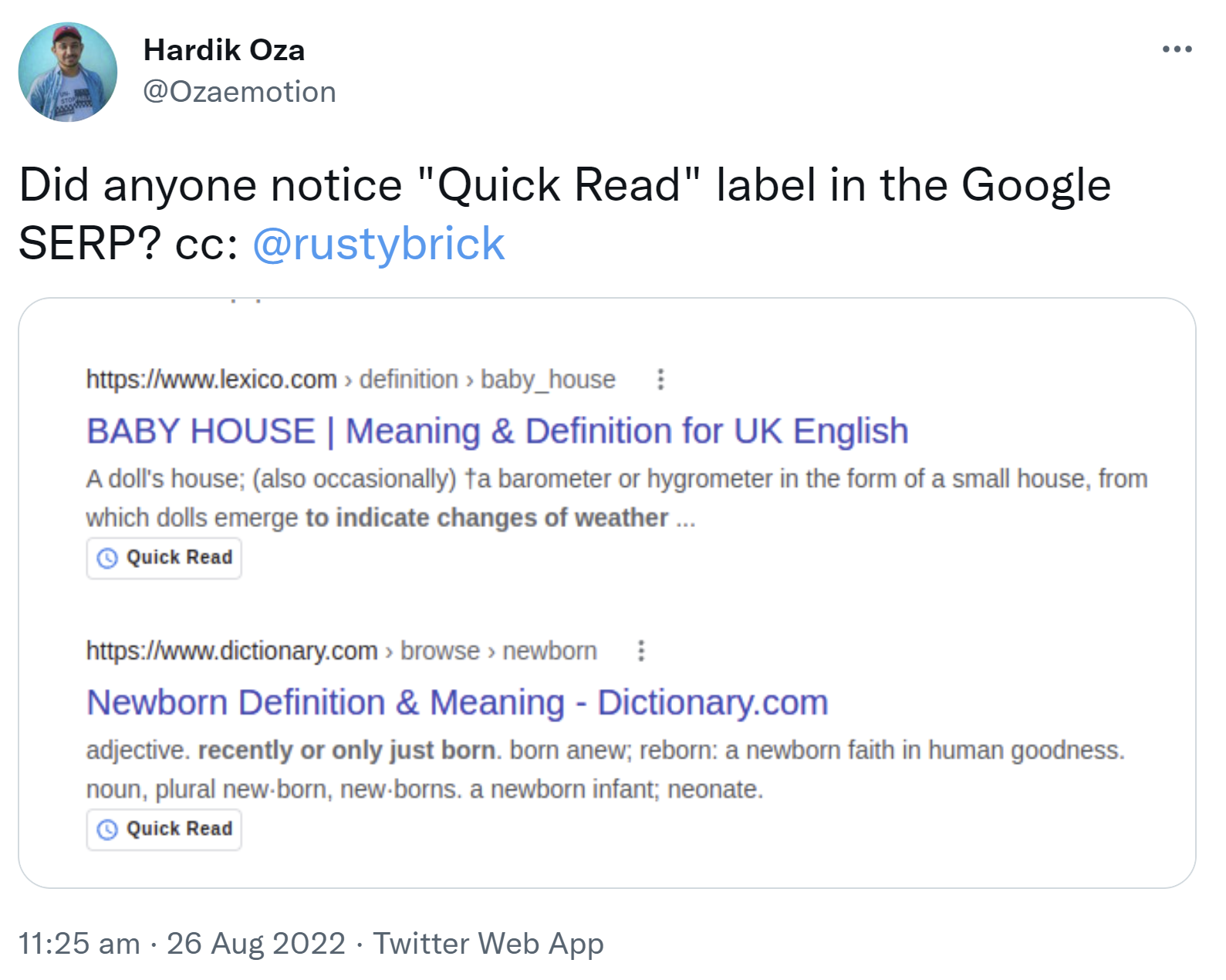Expand the newborn breadcrumb chevron

click(x=491, y=651)
